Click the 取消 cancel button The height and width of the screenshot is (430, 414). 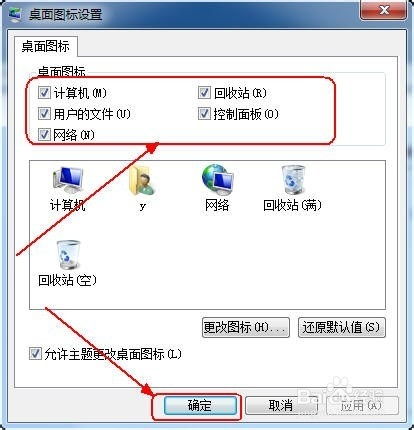(x=281, y=405)
